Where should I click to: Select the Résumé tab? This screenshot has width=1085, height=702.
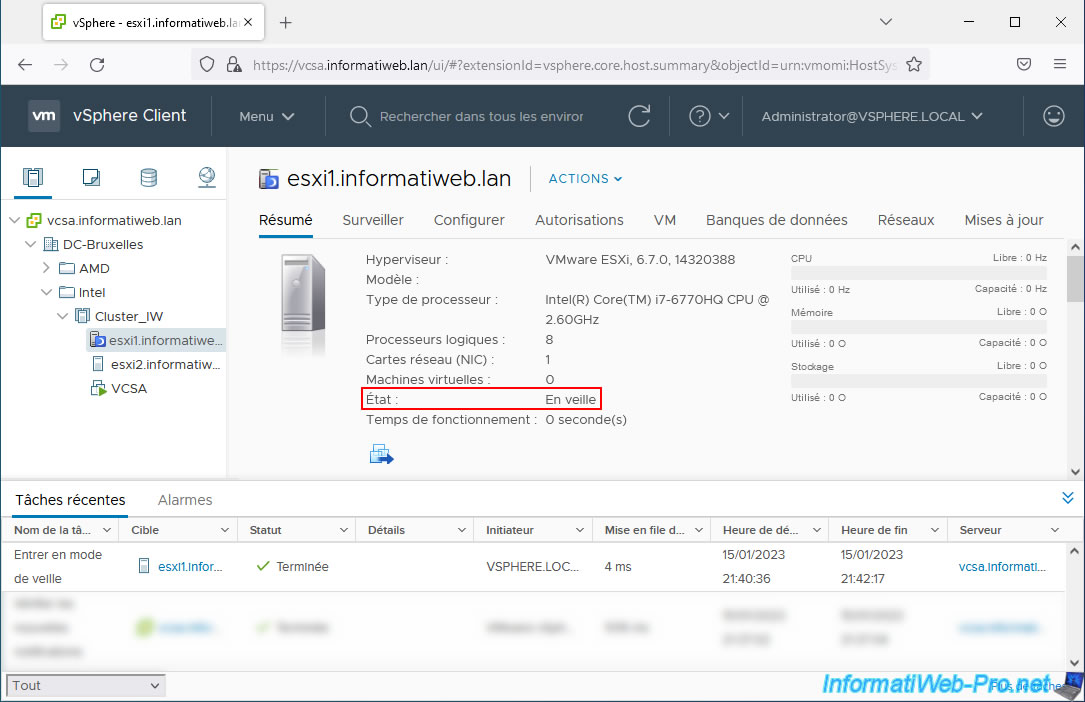[x=286, y=220]
